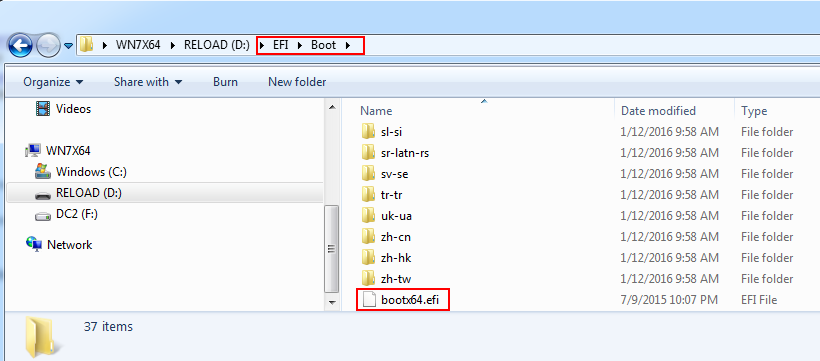Screen dimensions: 820x361
Task: Click the New folder button
Action: tap(297, 82)
